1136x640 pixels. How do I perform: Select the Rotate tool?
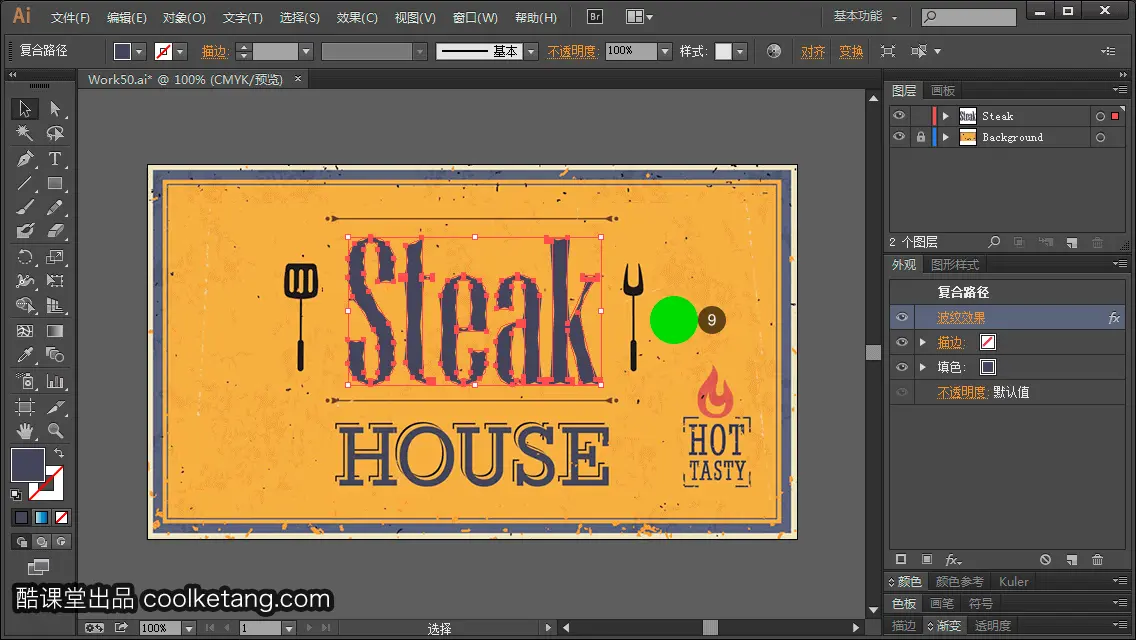pos(25,257)
